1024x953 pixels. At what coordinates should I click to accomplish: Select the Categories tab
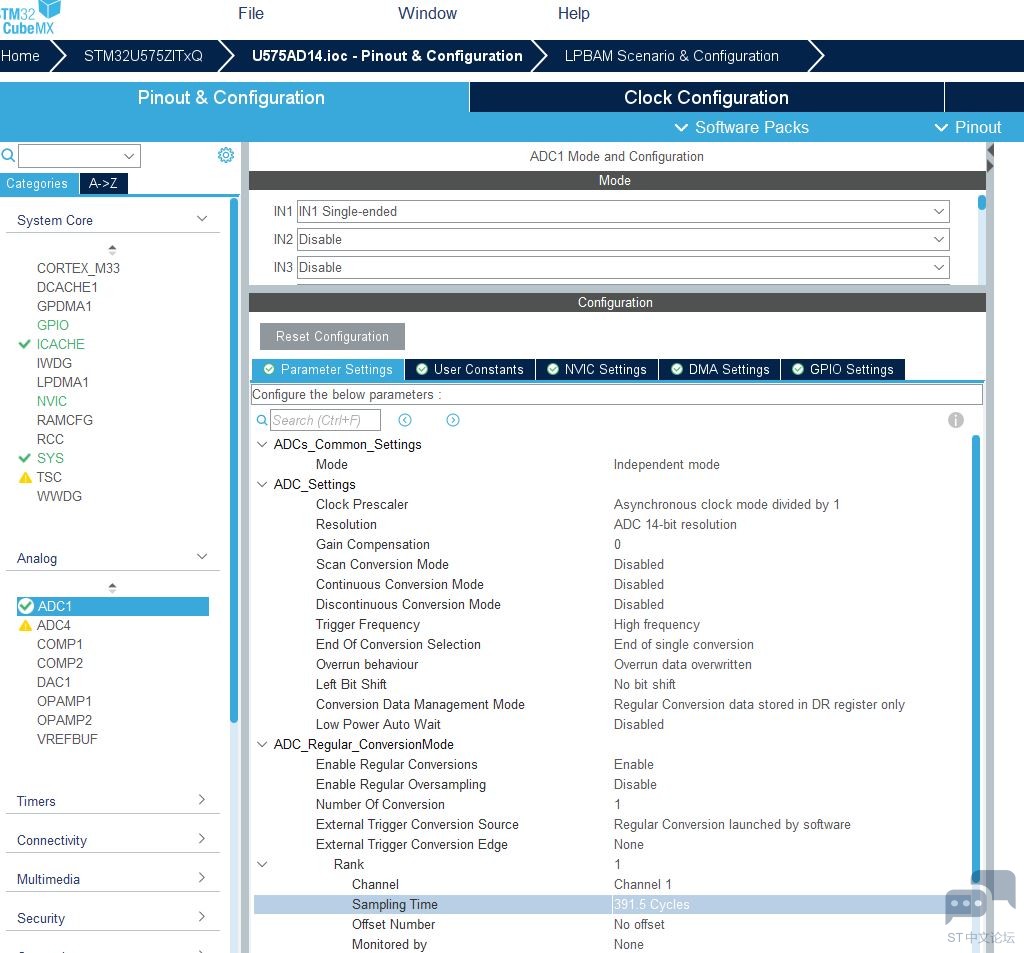coord(37,184)
